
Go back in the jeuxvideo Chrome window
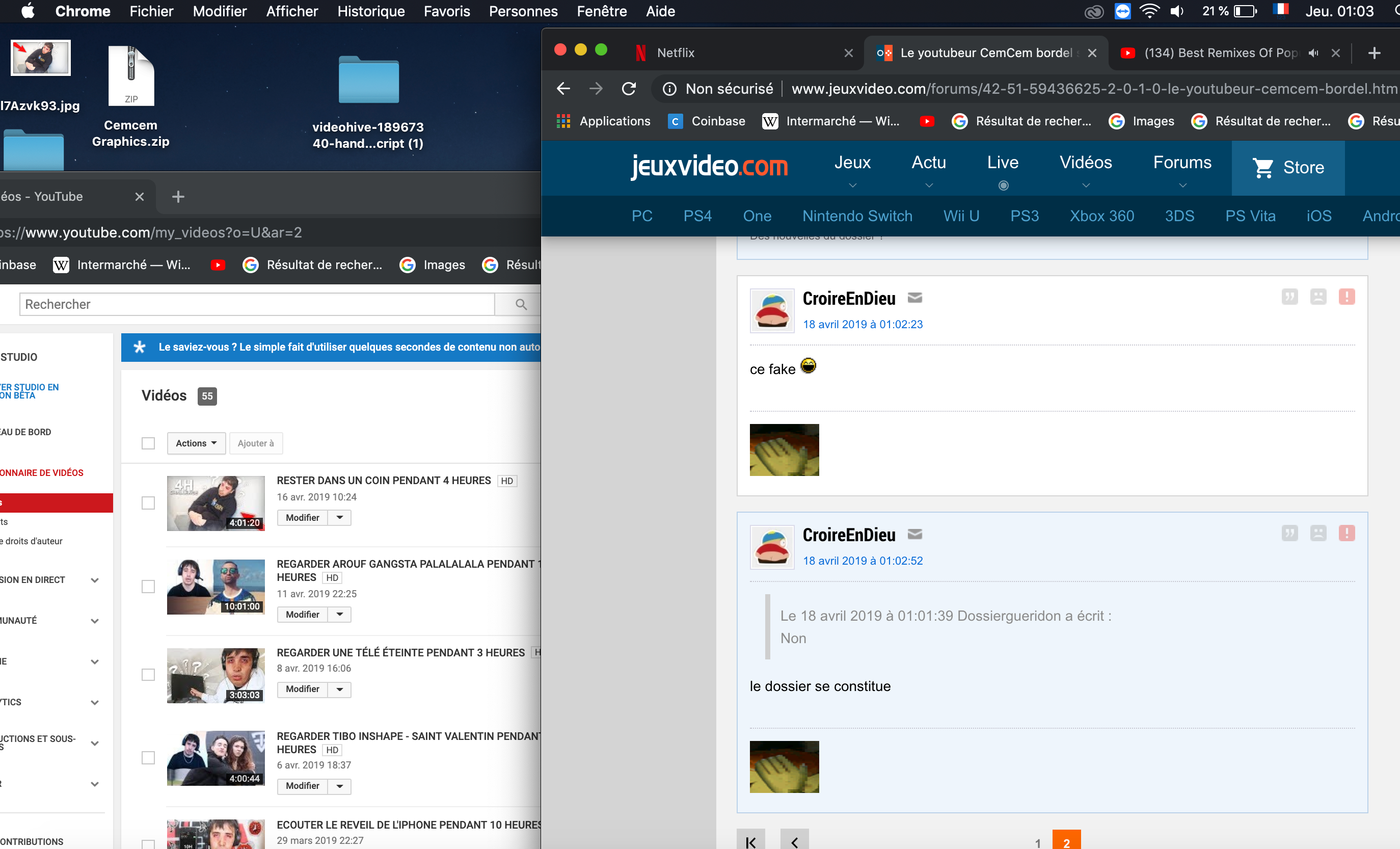(563, 89)
